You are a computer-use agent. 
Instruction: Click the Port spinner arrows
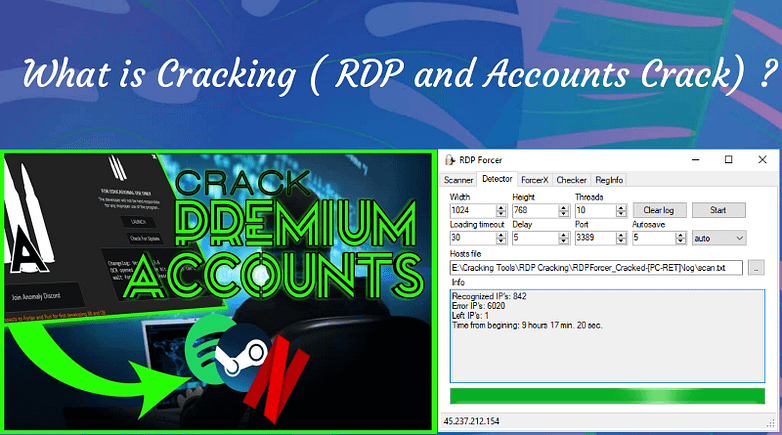pyautogui.click(x=621, y=238)
